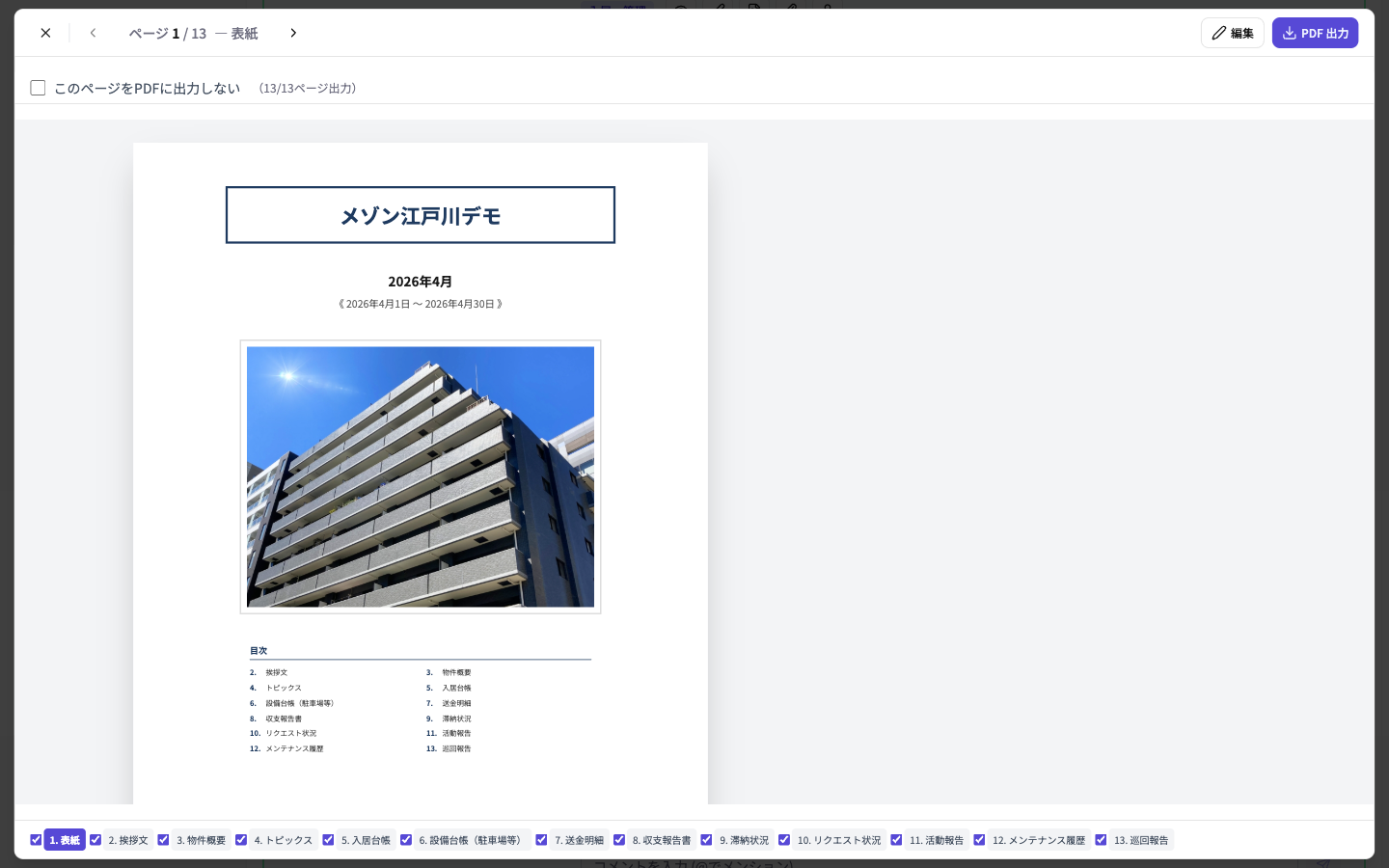Viewport: 1389px width, 868px height.
Task: Uncheck the 5. 入居台帳 checkbox
Action: [328, 840]
